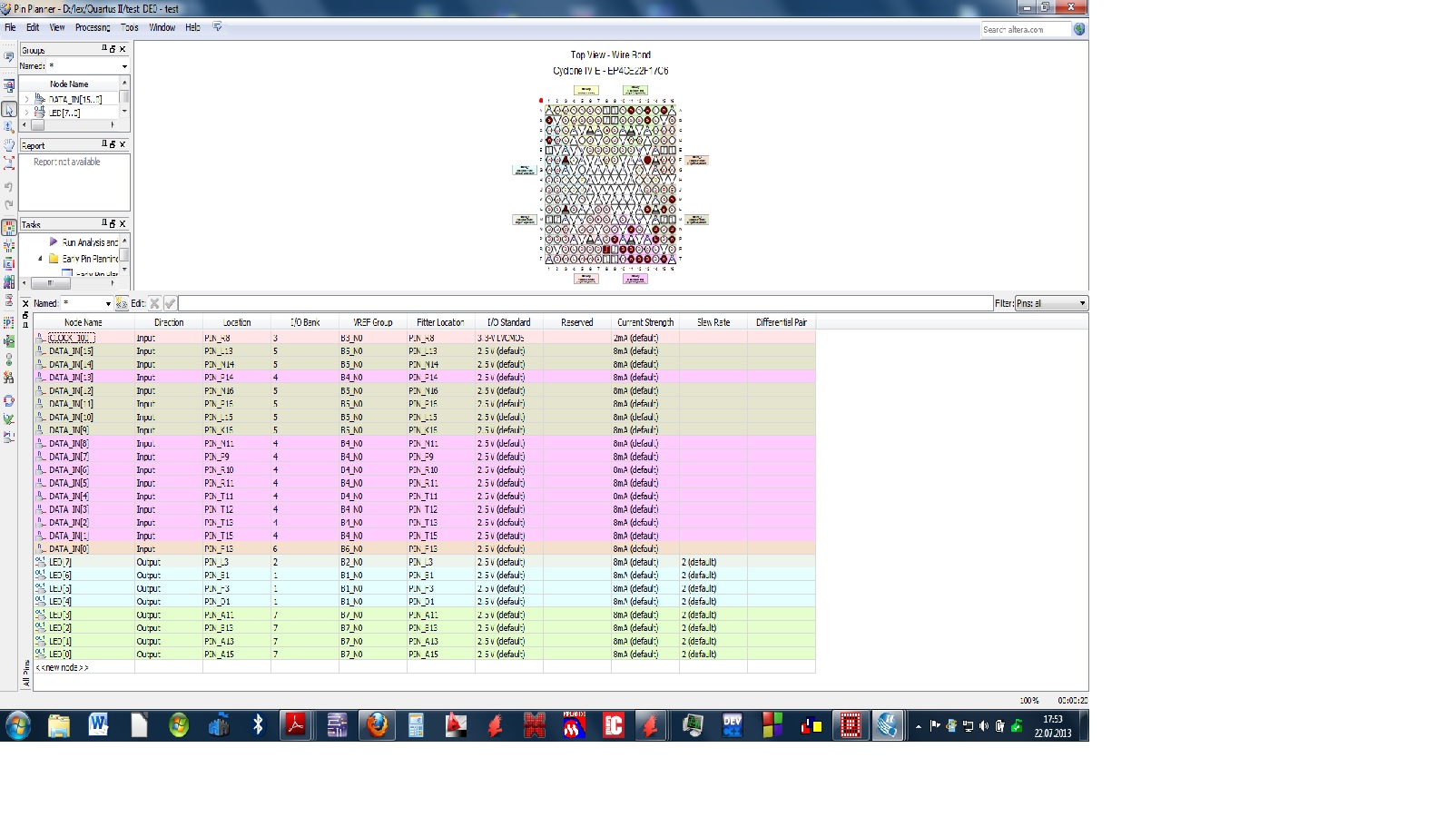Open the Named dropdown in Groups panel
This screenshot has width=1456, height=817.
point(124,66)
